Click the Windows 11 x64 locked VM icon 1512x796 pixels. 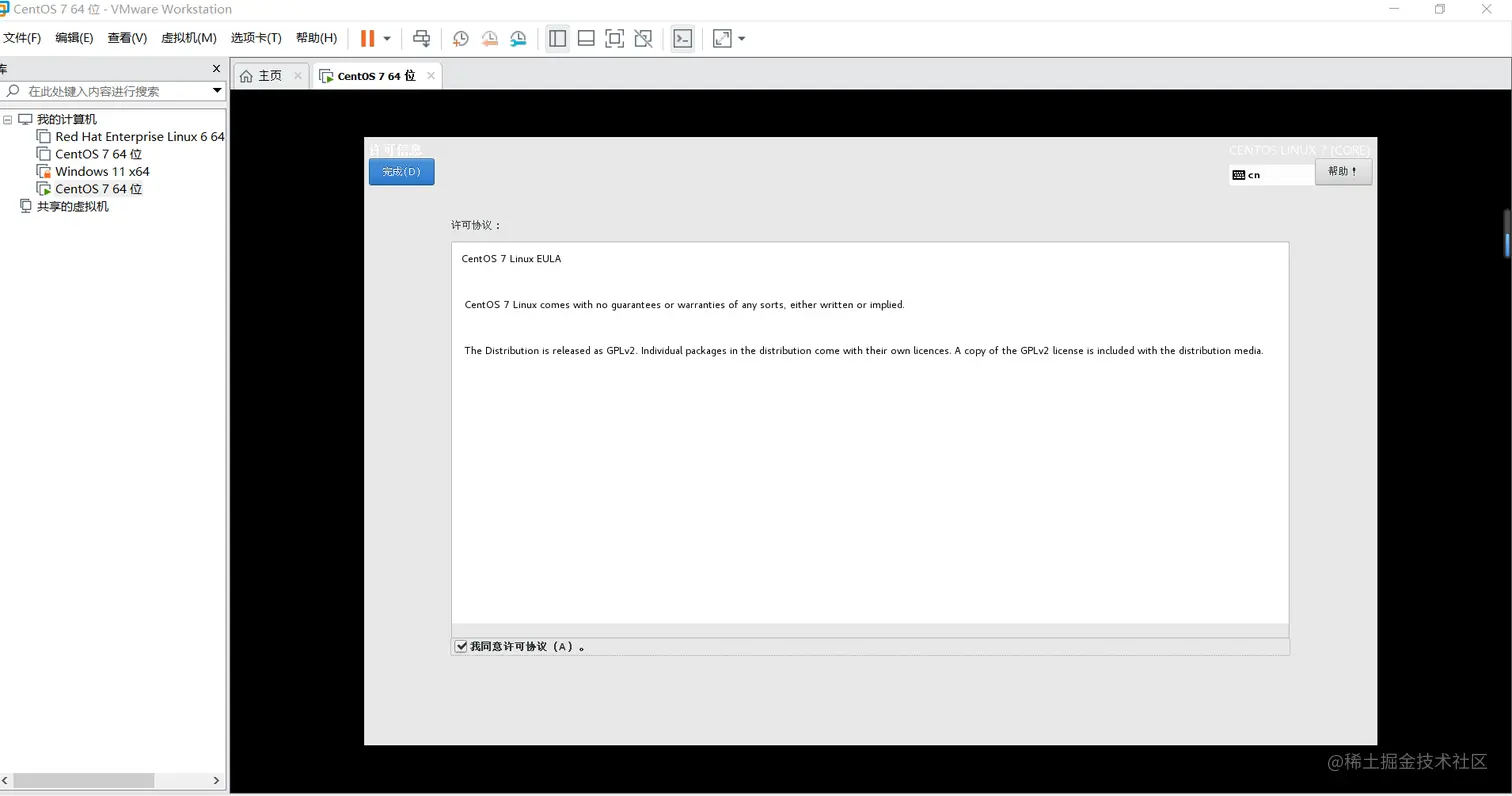click(x=43, y=172)
